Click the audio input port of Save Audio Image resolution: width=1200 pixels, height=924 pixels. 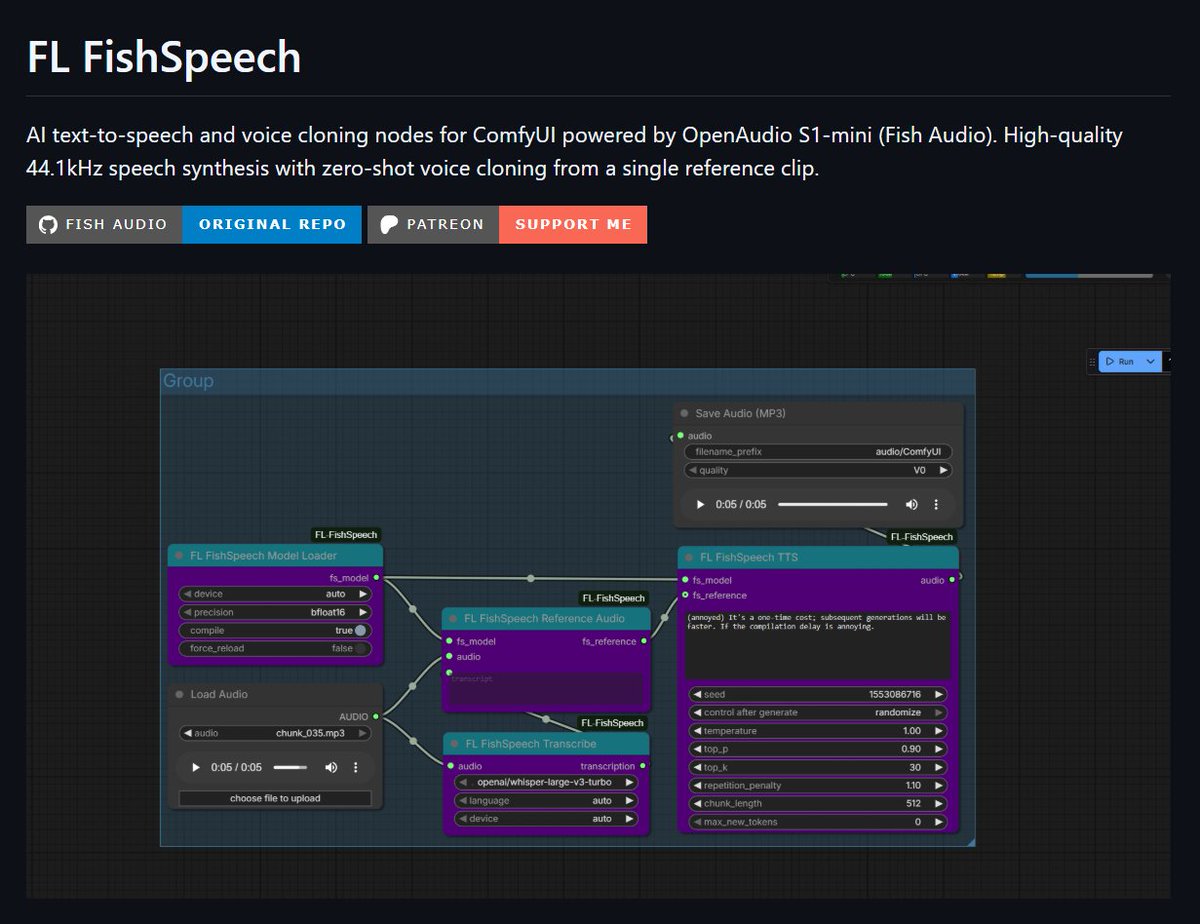click(680, 435)
